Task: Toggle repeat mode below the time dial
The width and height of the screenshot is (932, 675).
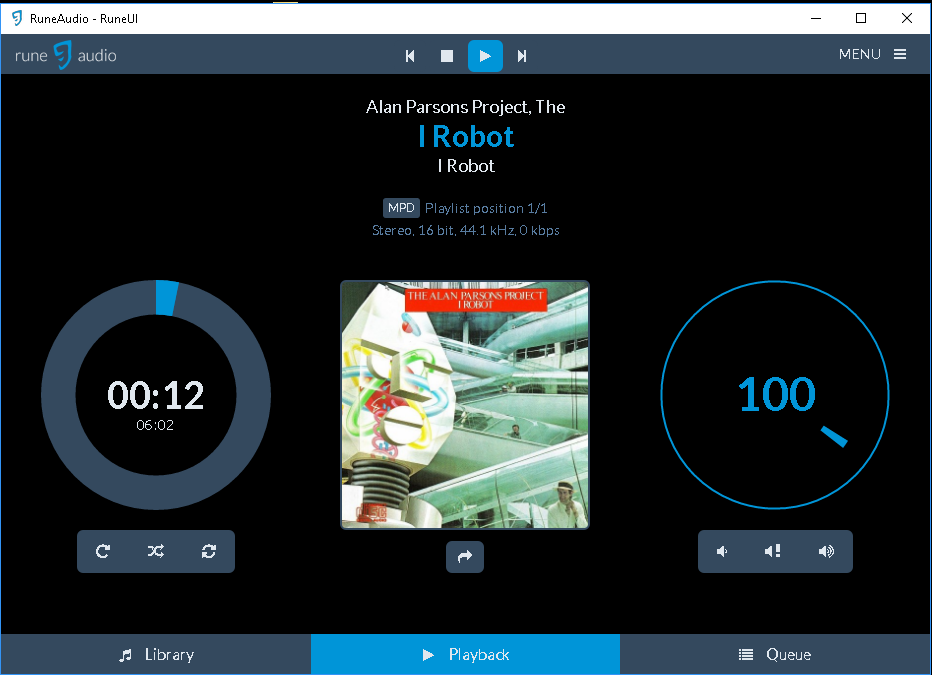Action: tap(103, 551)
